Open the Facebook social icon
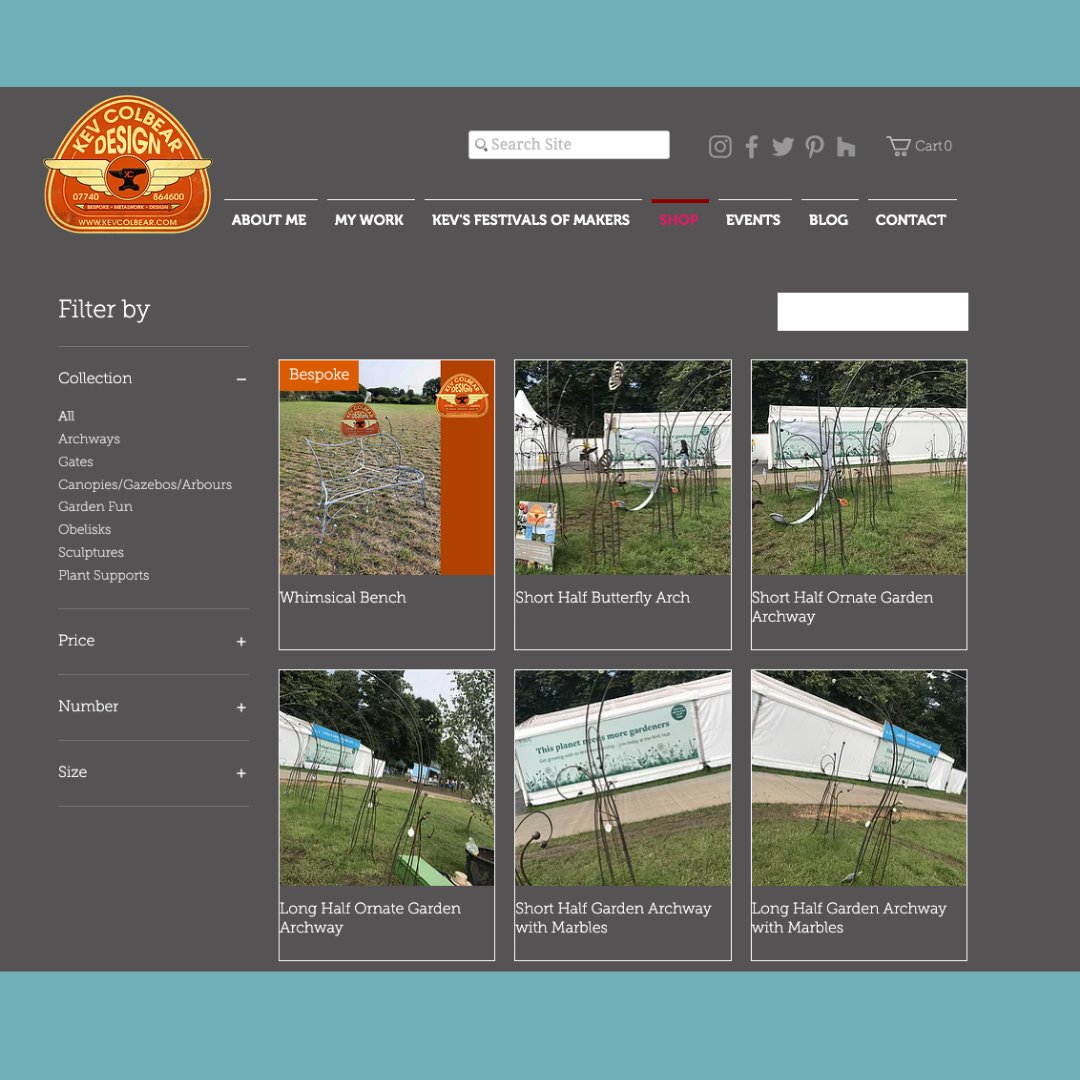This screenshot has height=1080, width=1080. coord(751,146)
